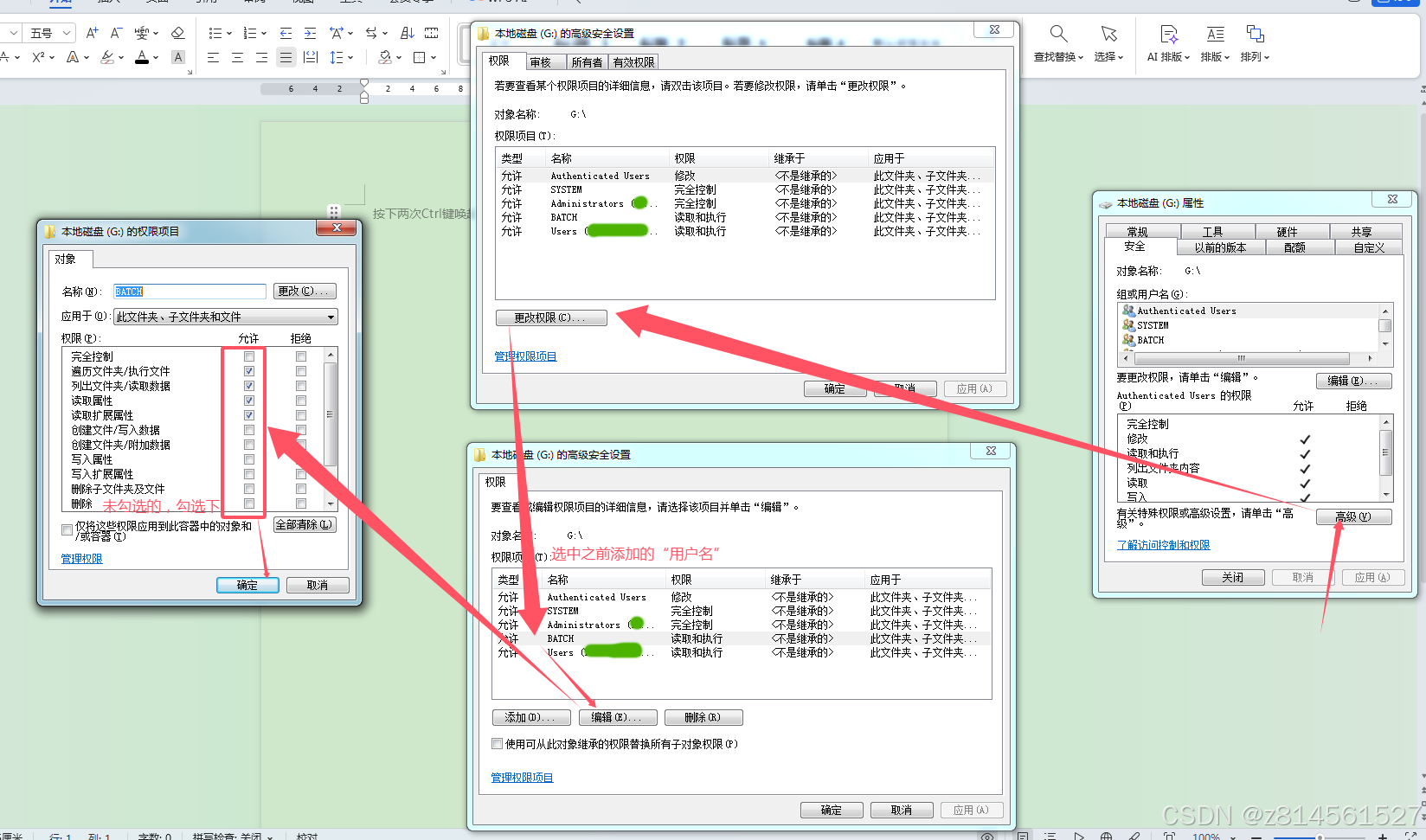This screenshot has width=1426, height=840.
Task: Toggle allow checkbox for 列出文件夹/读取数据
Action: coord(249,386)
